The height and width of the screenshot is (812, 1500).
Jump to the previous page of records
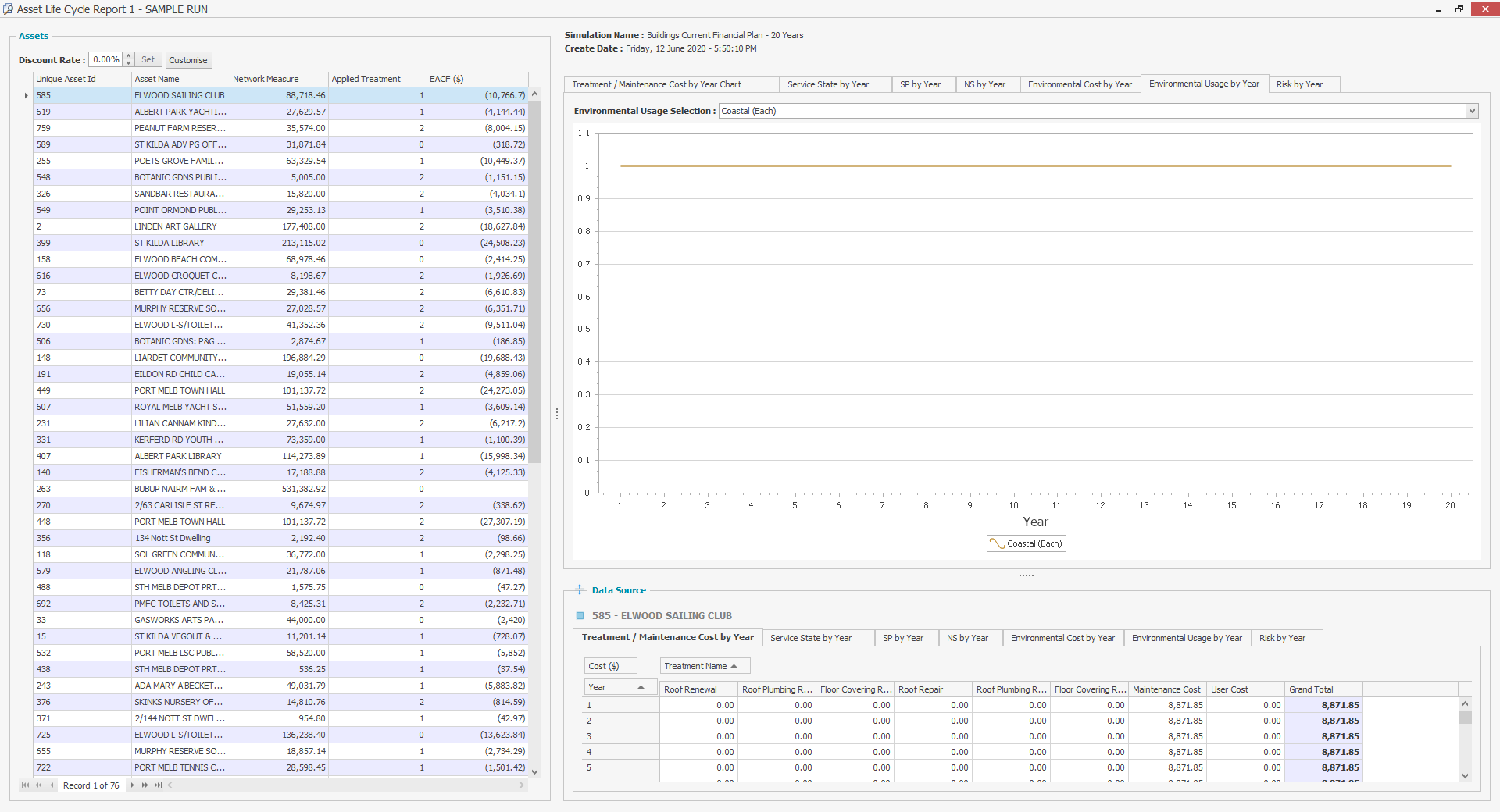(38, 785)
